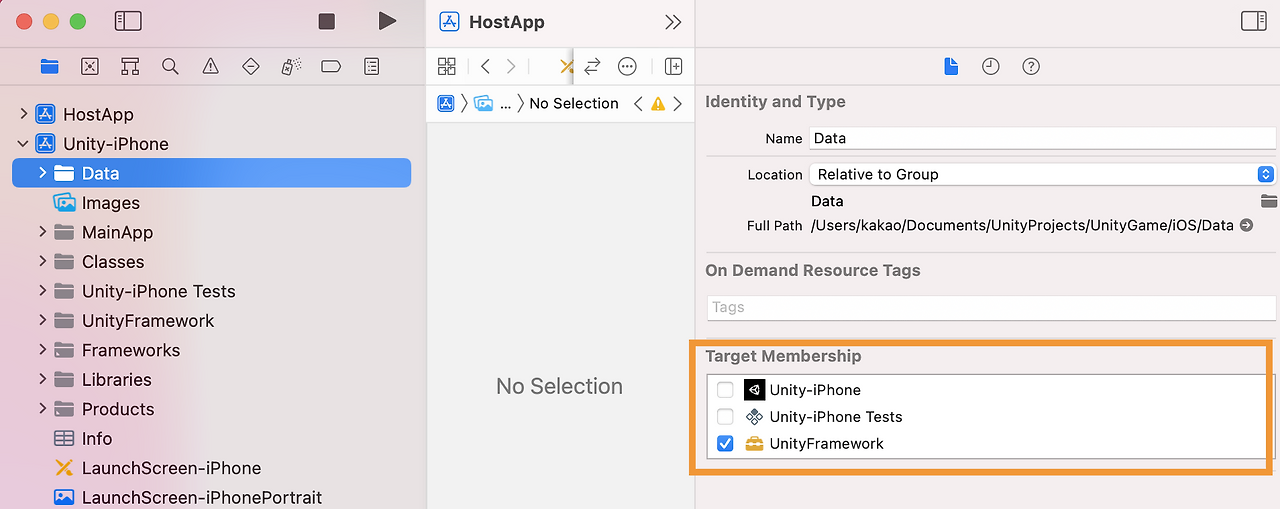Image resolution: width=1280 pixels, height=509 pixels.
Task: Expand the UnityFramework group
Action: pos(42,320)
